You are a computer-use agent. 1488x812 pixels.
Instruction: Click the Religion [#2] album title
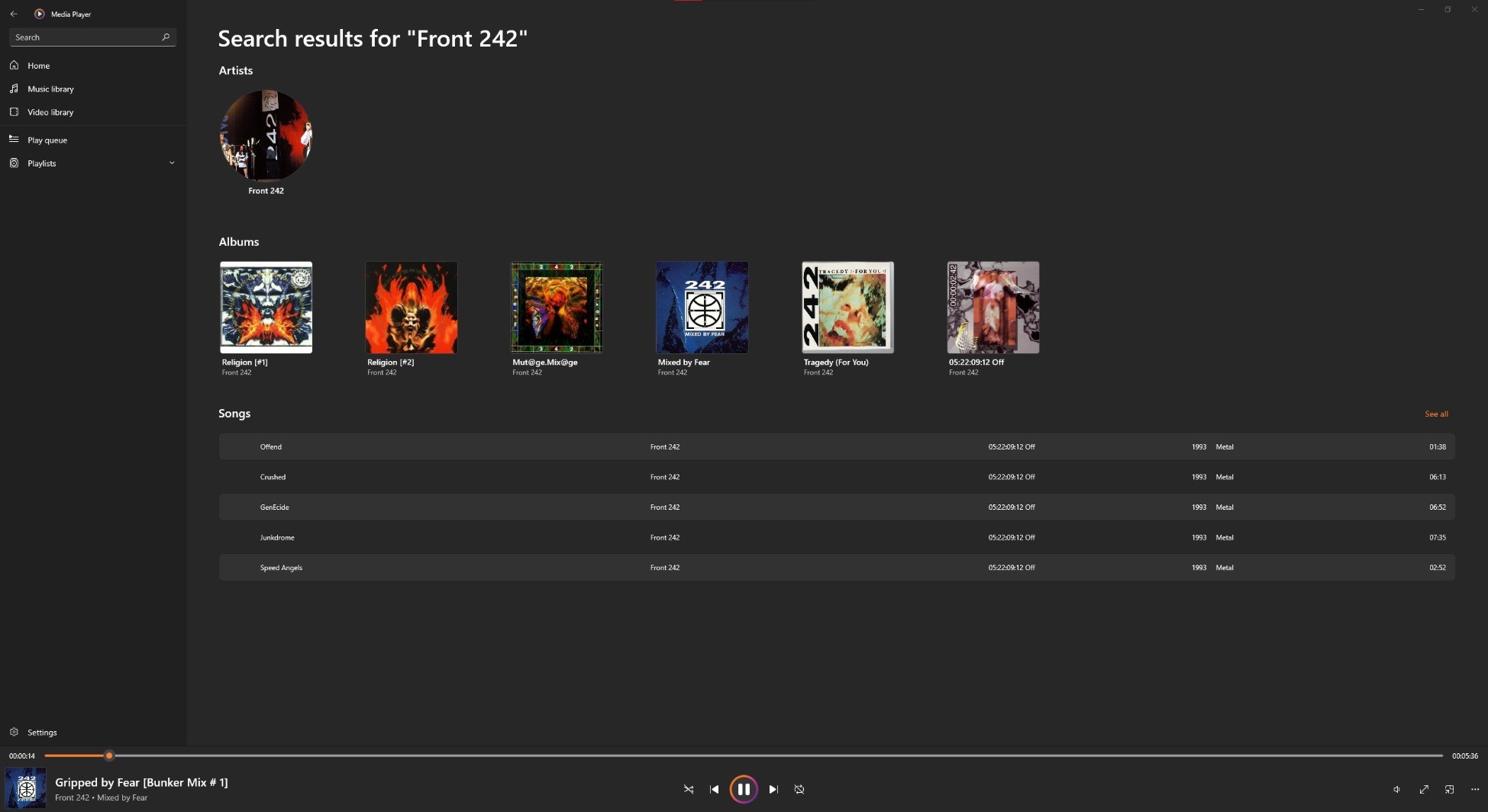tap(390, 362)
